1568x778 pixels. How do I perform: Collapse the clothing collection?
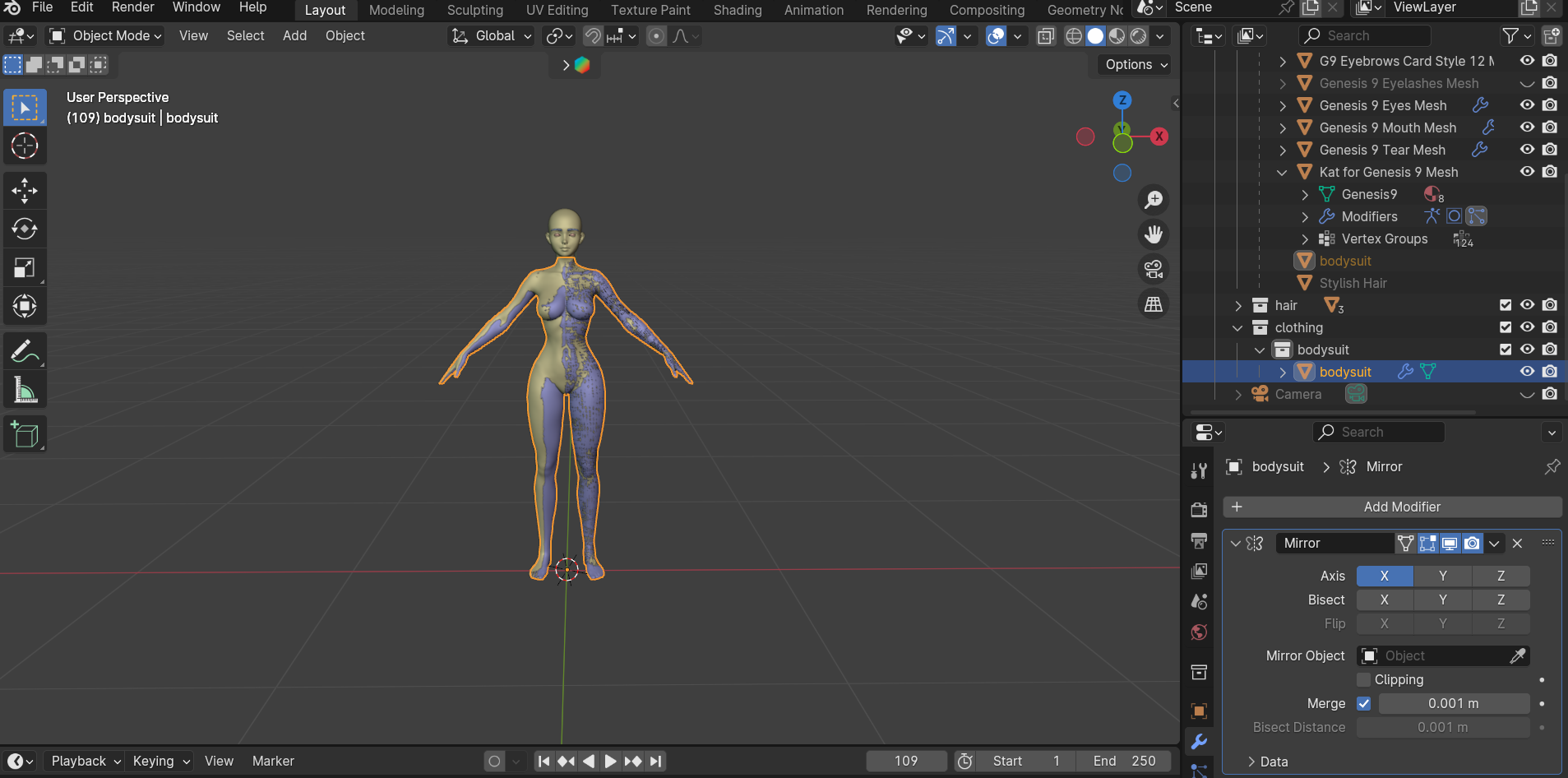point(1237,327)
